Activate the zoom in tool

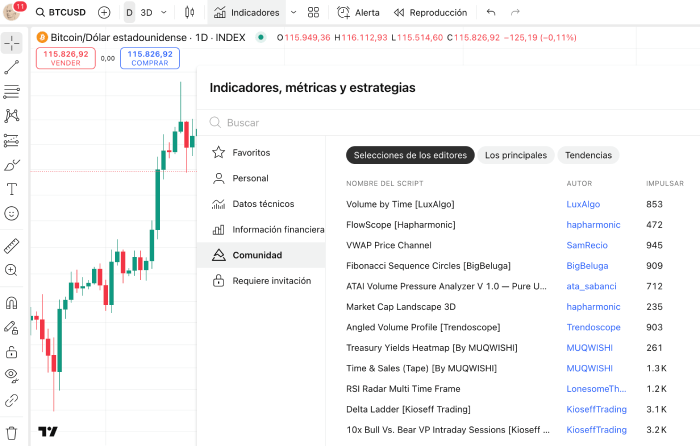click(x=12, y=270)
